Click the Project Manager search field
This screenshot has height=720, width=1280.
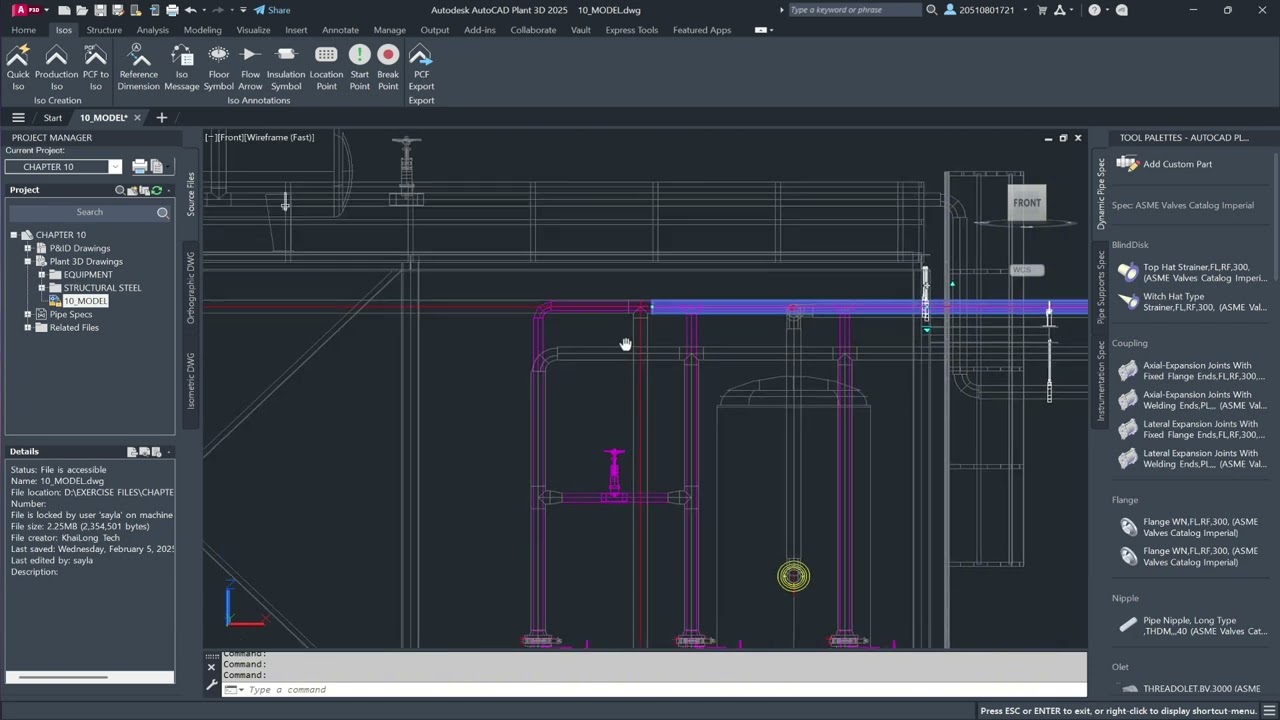pyautogui.click(x=90, y=212)
